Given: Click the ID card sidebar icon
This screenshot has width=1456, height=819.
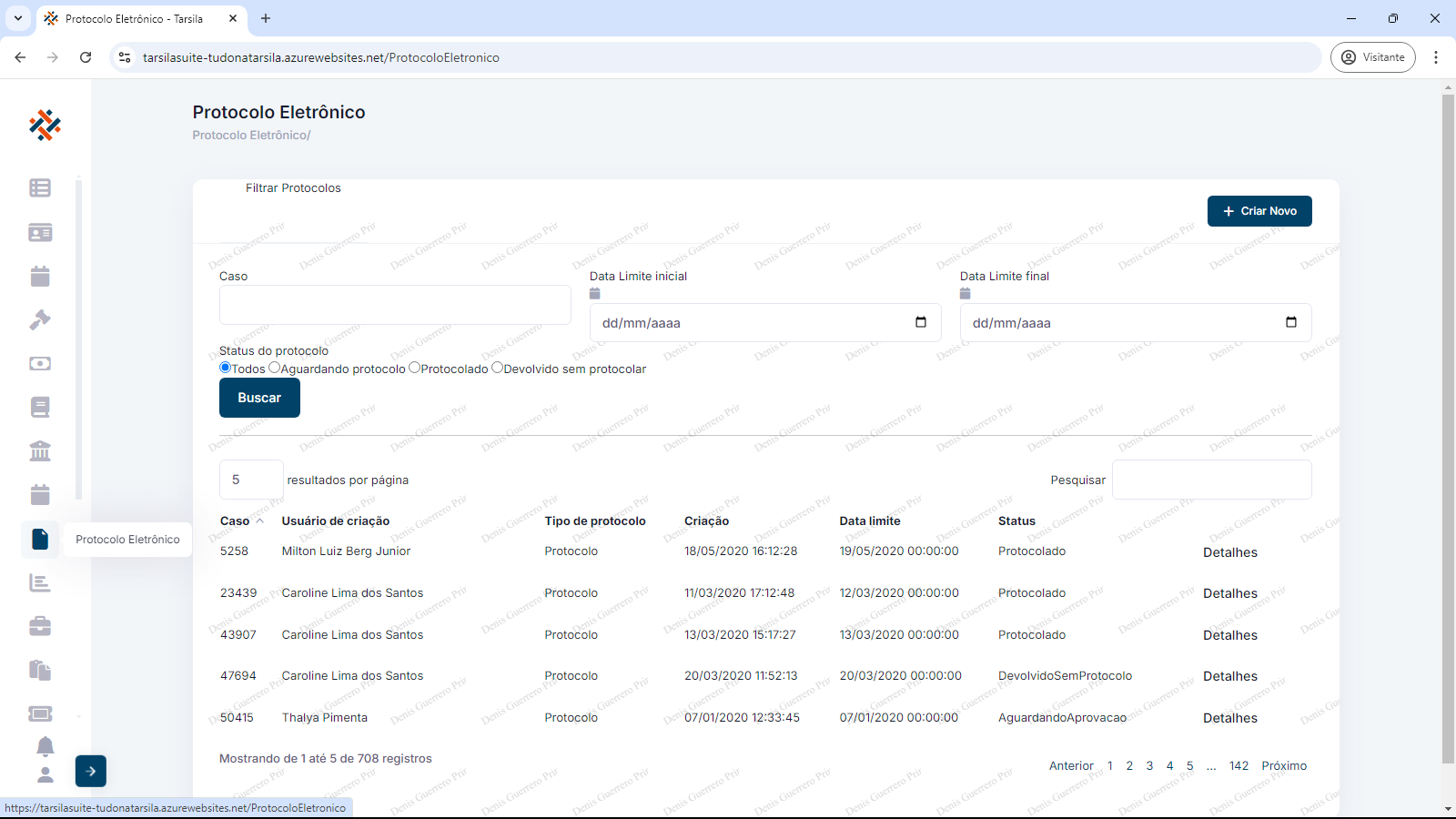Looking at the screenshot, I should click(x=40, y=233).
